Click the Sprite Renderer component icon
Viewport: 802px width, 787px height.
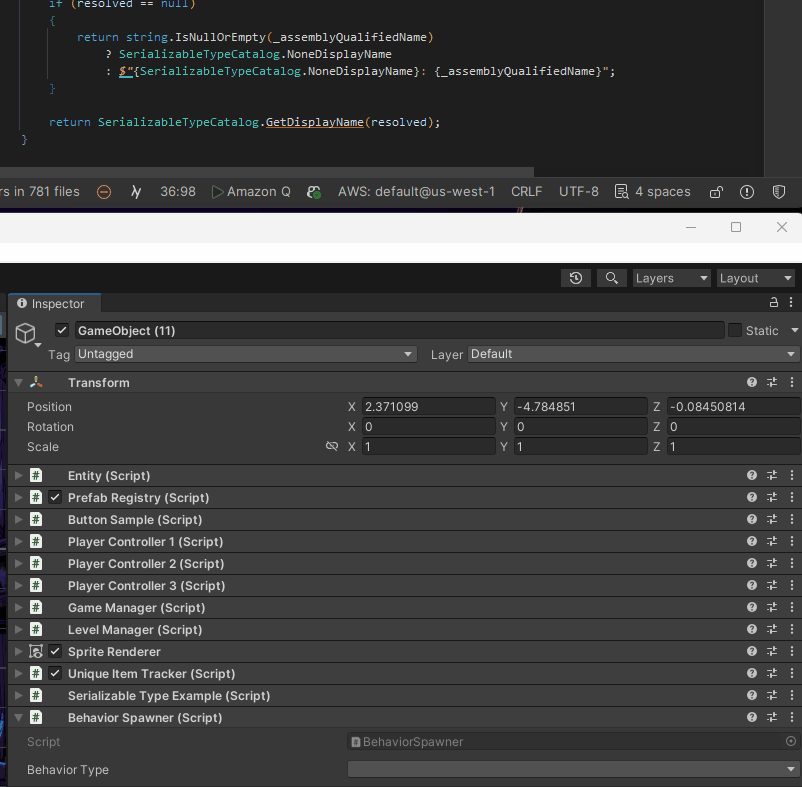coord(38,651)
